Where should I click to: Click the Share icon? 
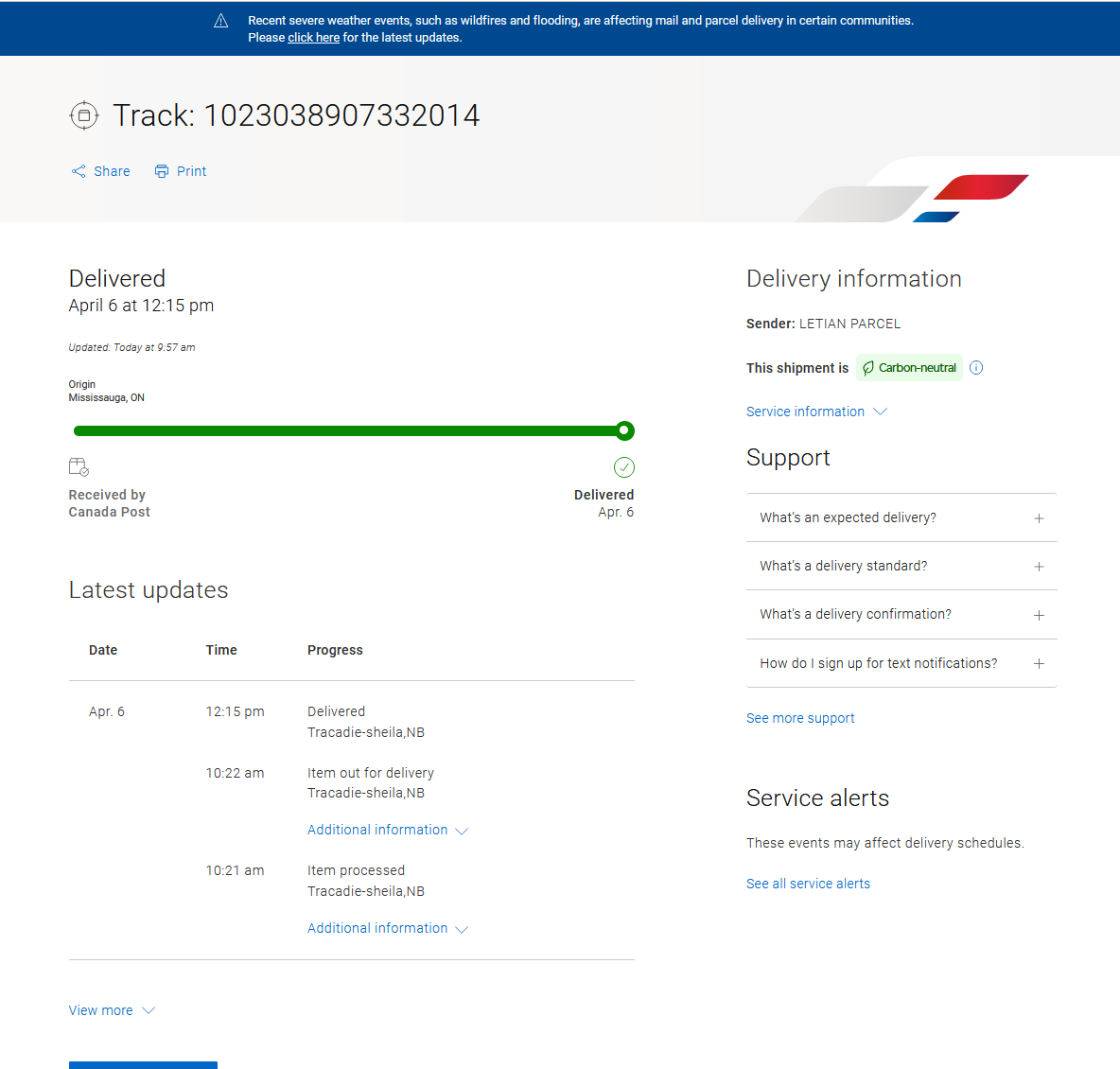79,171
